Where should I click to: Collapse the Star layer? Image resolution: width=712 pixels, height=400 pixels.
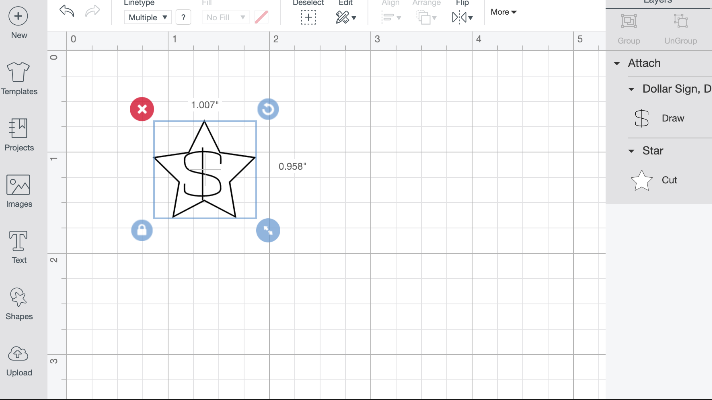pos(631,151)
